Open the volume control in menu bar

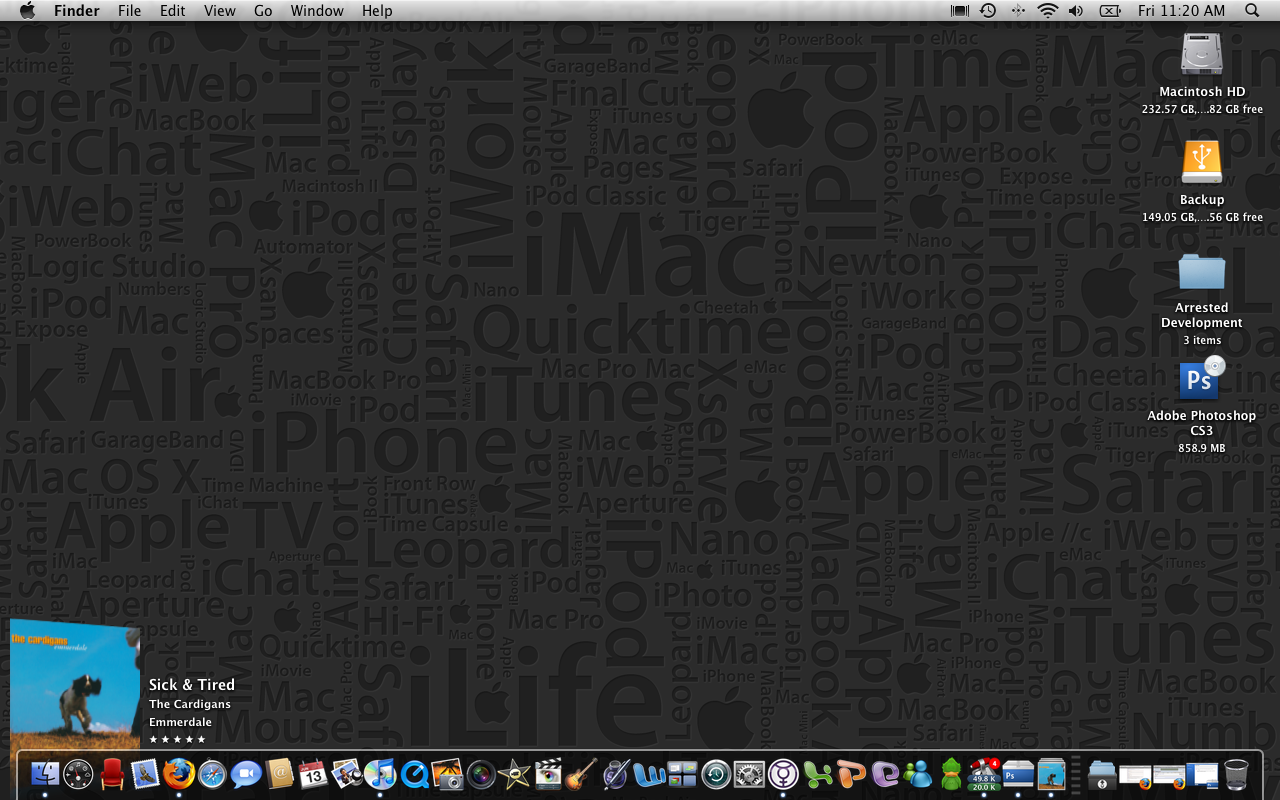[x=1076, y=10]
